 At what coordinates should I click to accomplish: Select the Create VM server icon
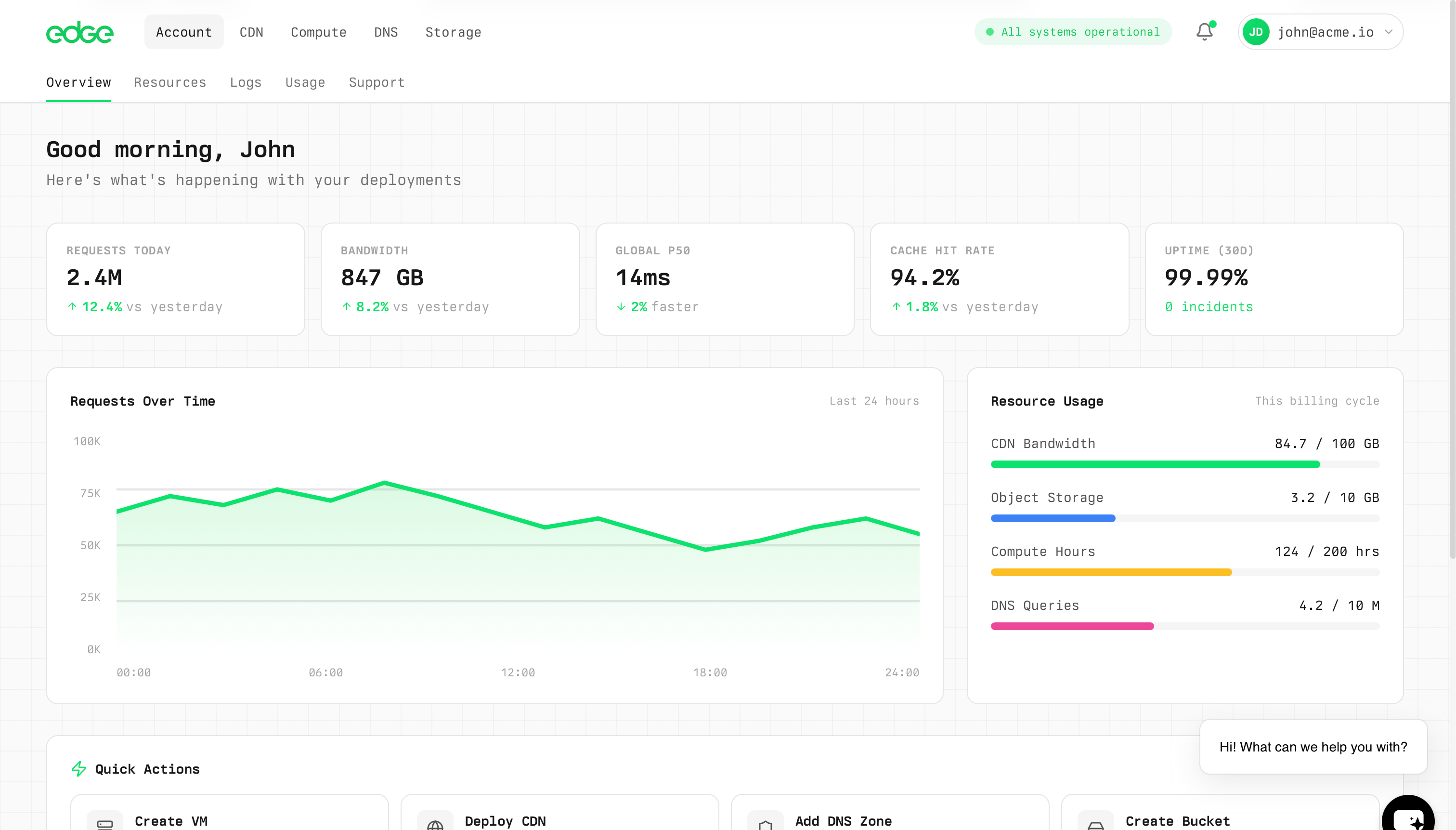tap(105, 821)
